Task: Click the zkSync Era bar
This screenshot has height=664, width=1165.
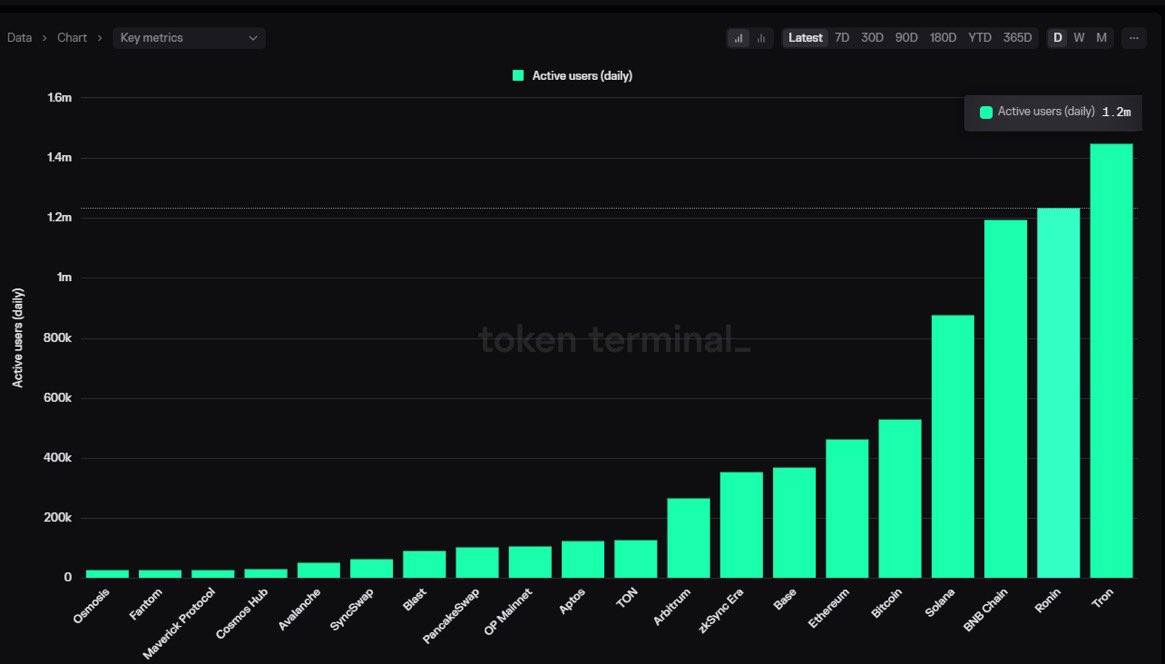Action: tap(741, 525)
